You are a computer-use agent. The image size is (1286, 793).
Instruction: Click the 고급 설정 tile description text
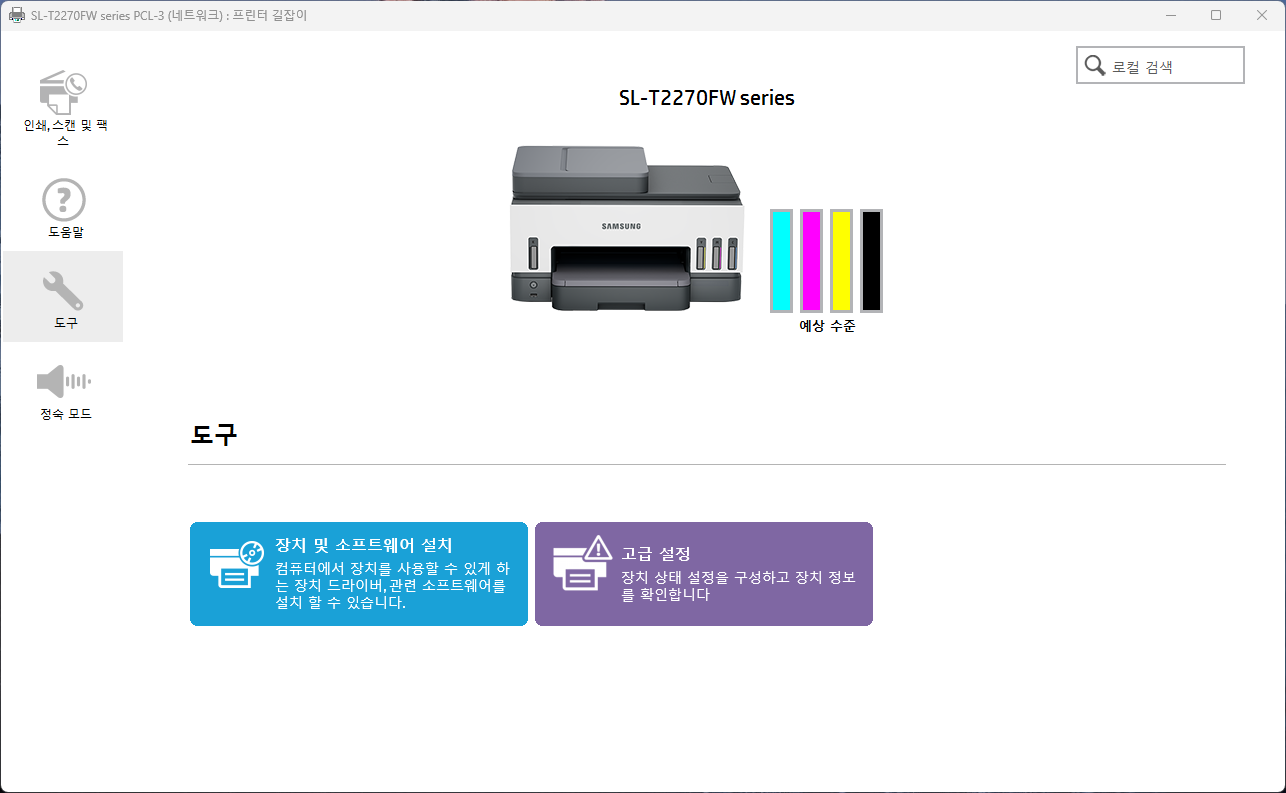click(x=738, y=585)
